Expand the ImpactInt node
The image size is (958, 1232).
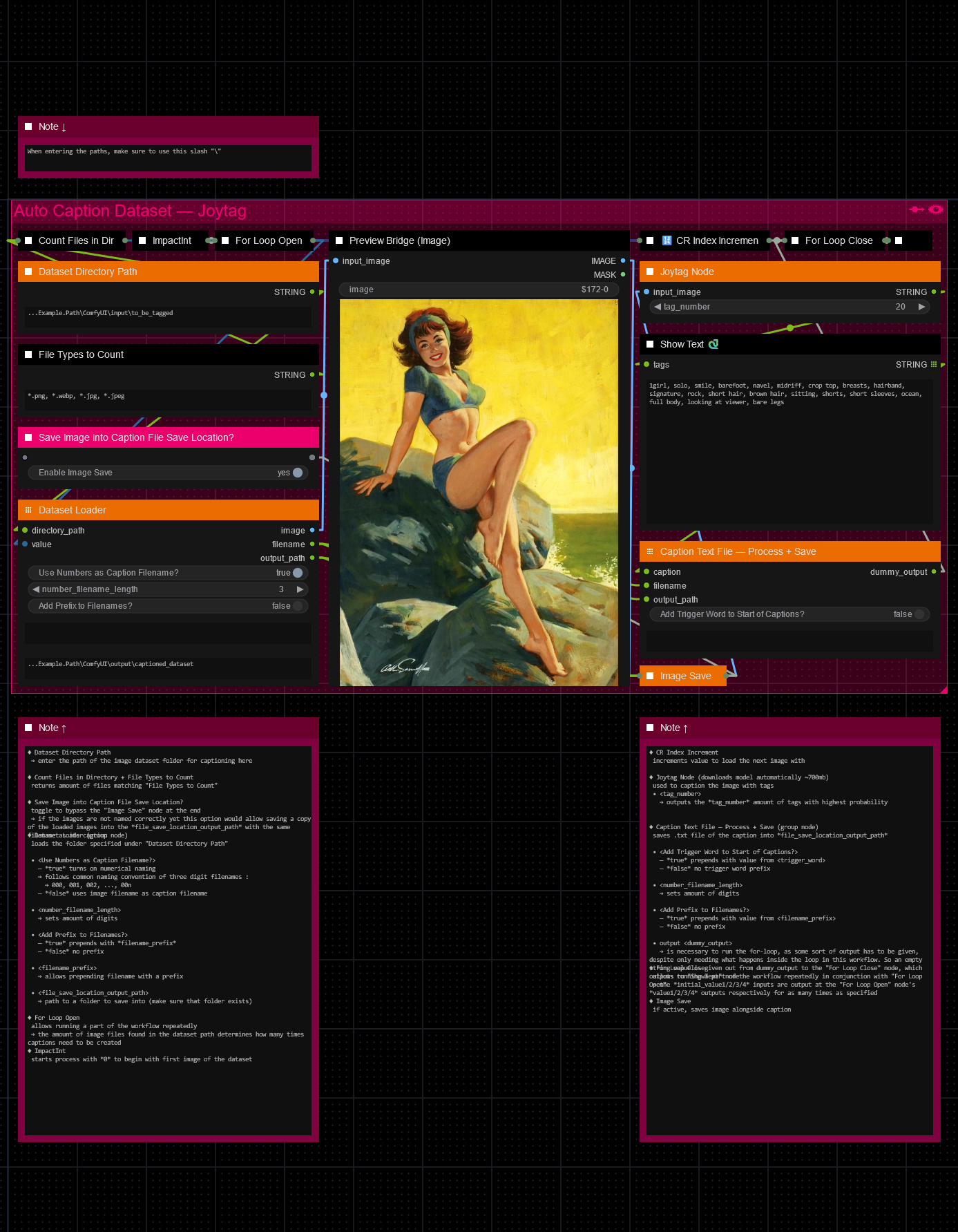[x=142, y=240]
